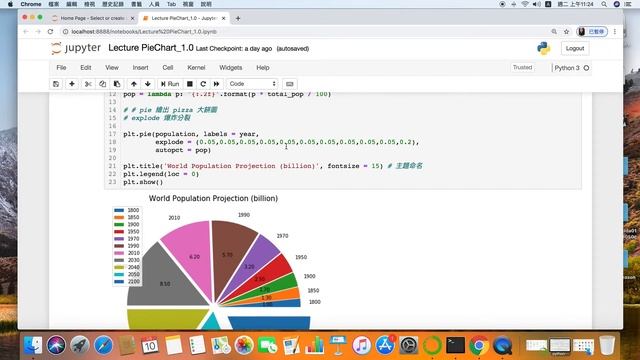Click the 1800 color swatch in the legend
Viewport: 640px width, 360px height.
(x=119, y=210)
